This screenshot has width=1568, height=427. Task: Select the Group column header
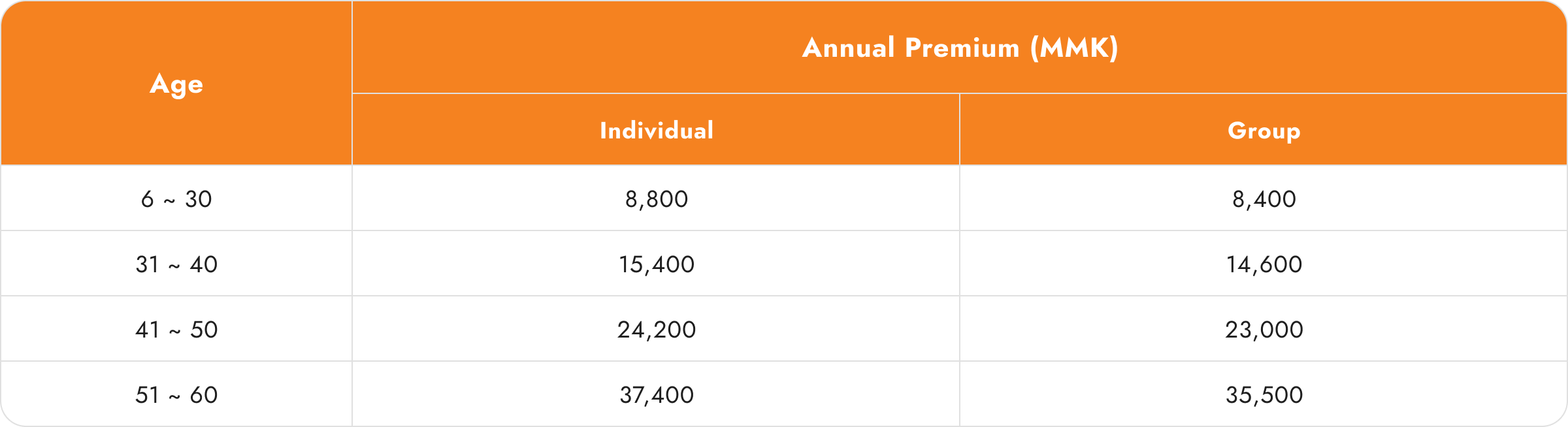[1264, 130]
